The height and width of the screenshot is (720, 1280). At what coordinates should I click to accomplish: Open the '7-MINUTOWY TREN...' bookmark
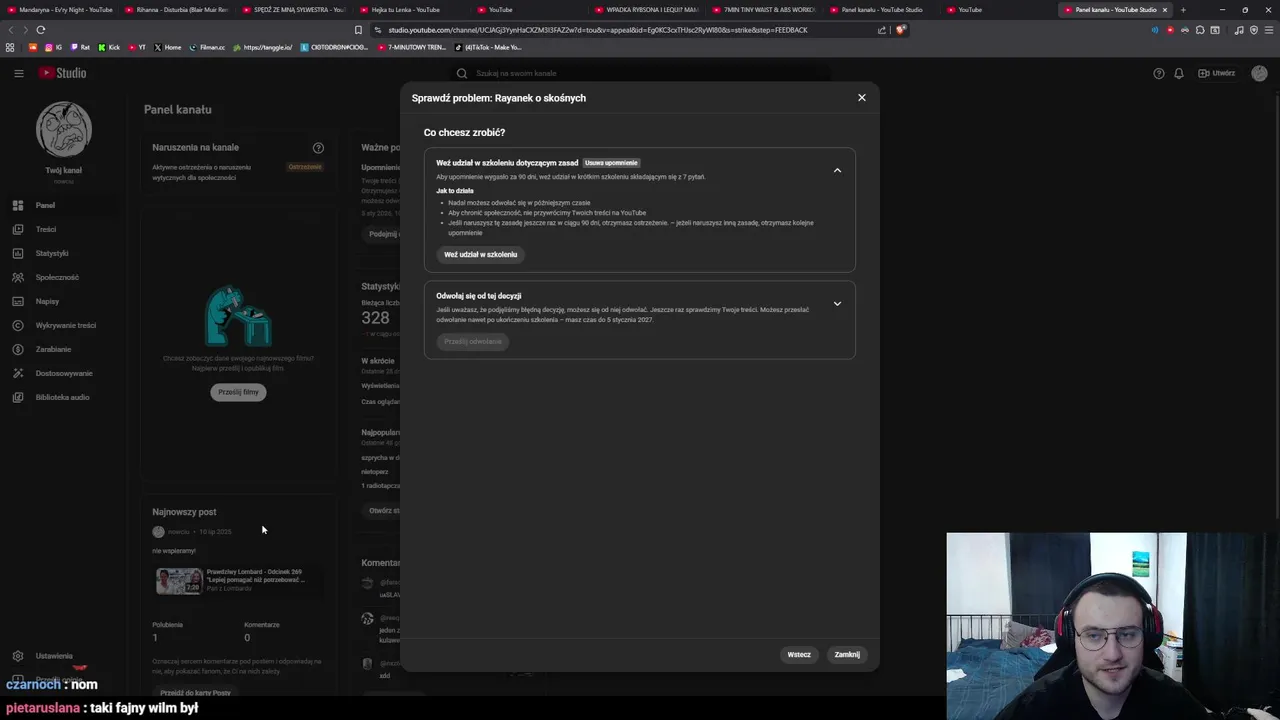[412, 47]
